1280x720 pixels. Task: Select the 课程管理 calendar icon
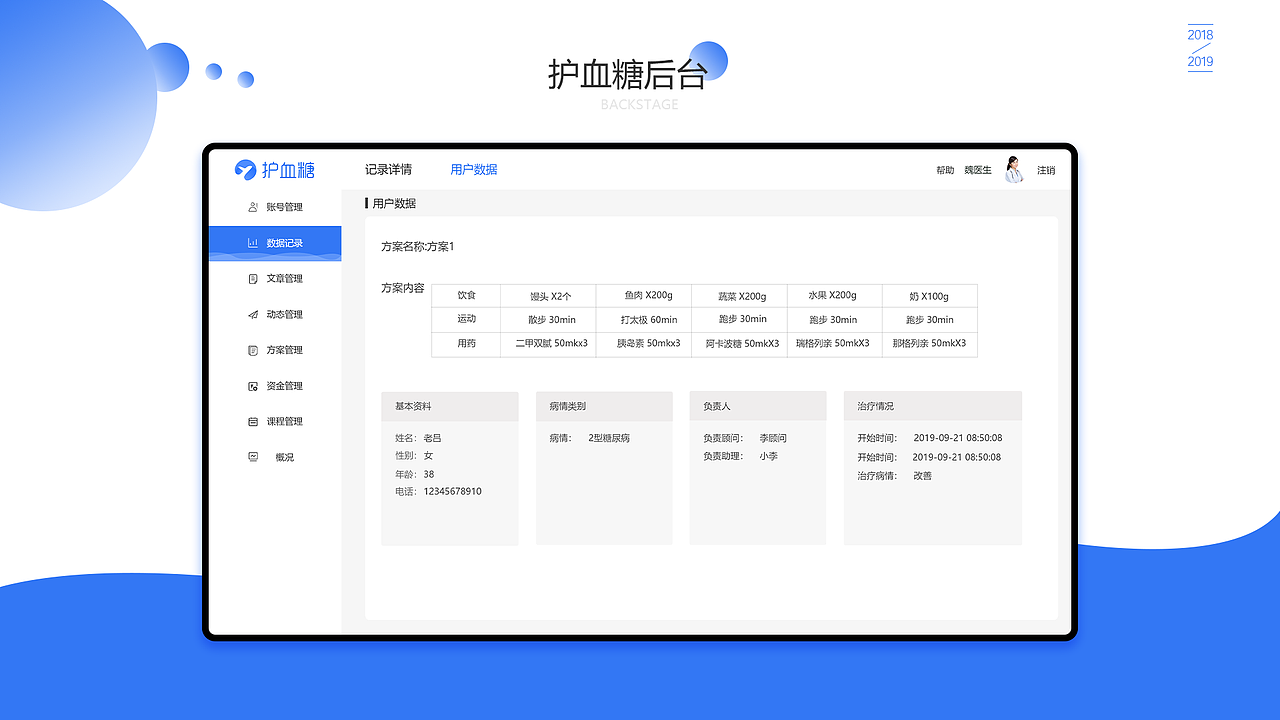coord(254,421)
